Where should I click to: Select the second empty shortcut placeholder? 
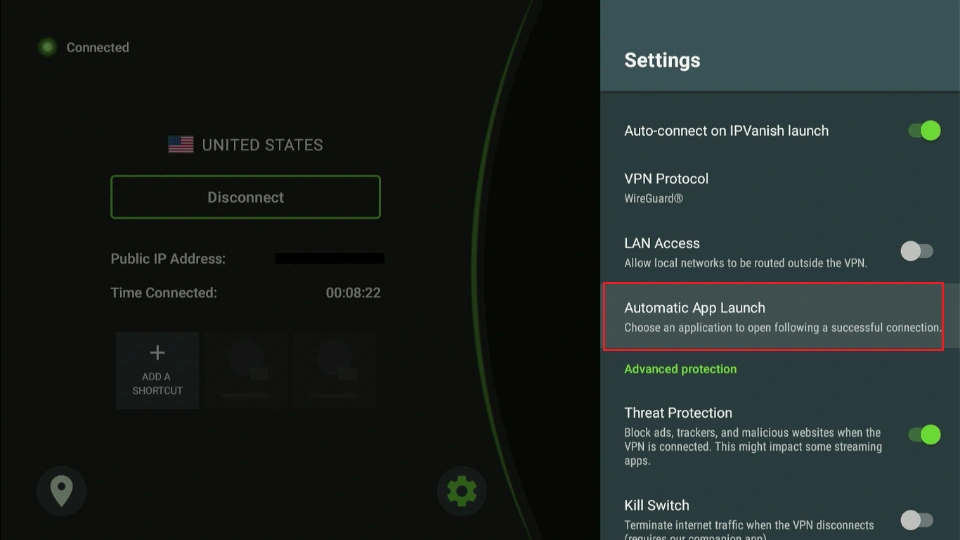pyautogui.click(x=334, y=370)
